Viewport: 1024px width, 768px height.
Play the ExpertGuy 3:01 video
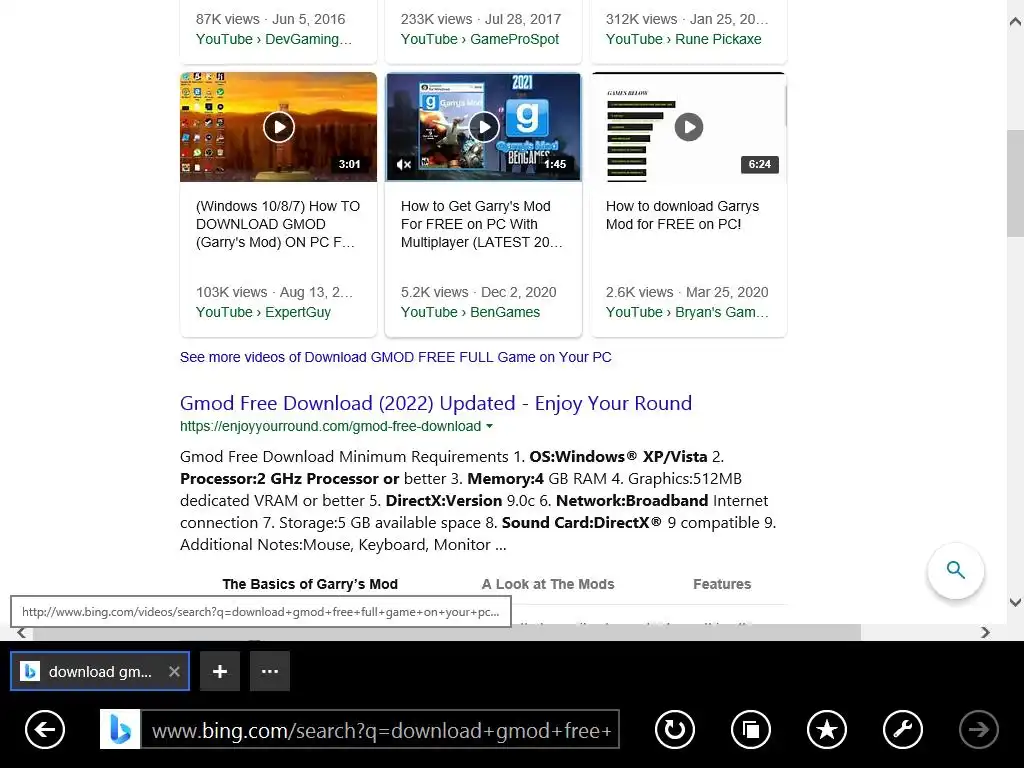(279, 127)
